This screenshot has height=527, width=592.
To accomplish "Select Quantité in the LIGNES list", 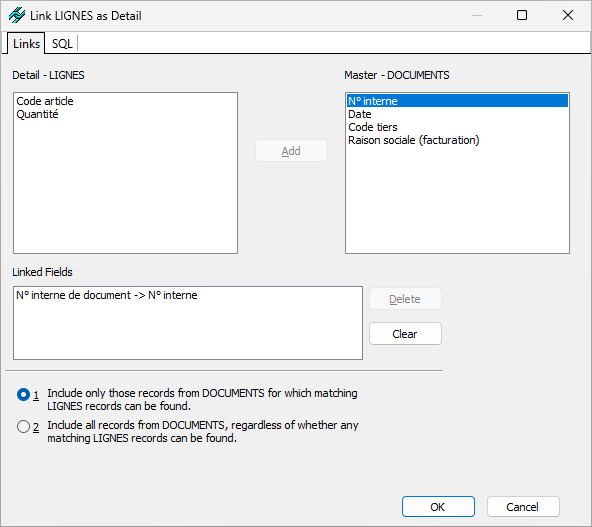I will [37, 114].
